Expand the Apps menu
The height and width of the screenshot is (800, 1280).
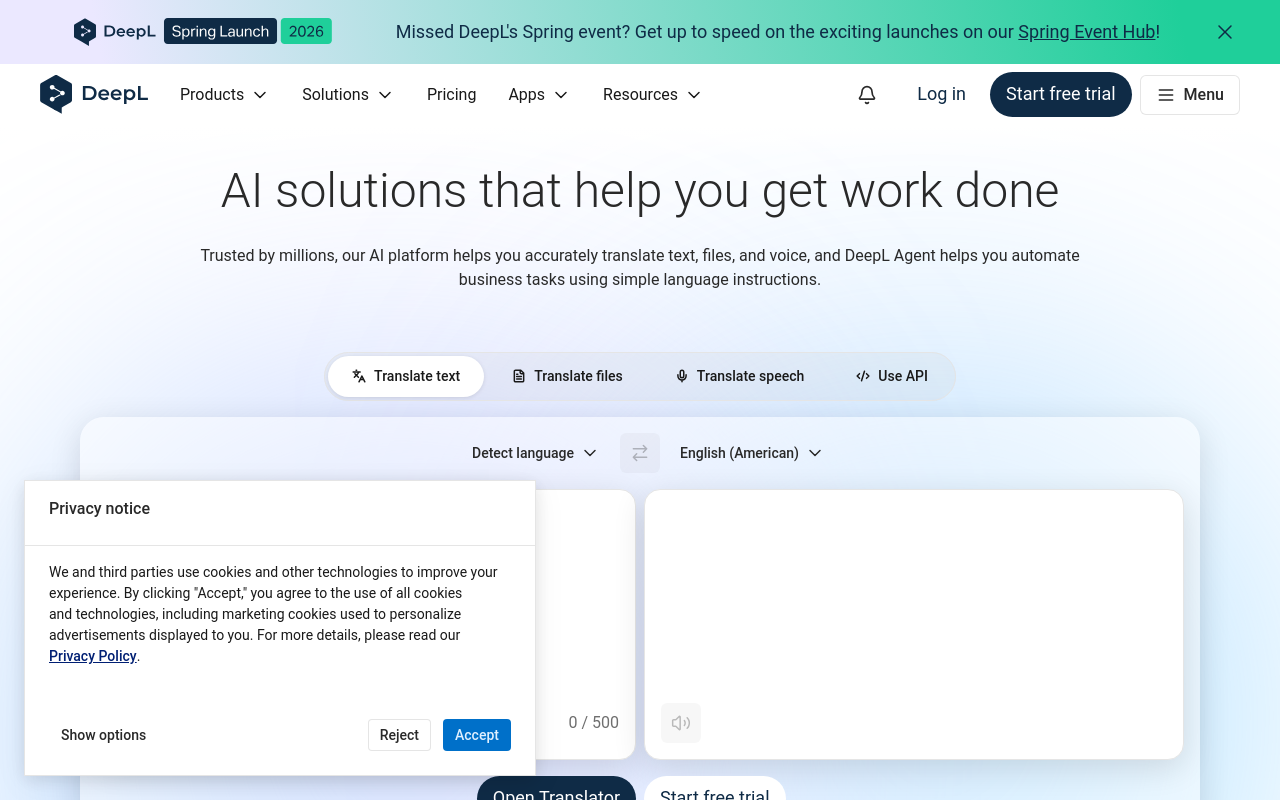click(538, 94)
